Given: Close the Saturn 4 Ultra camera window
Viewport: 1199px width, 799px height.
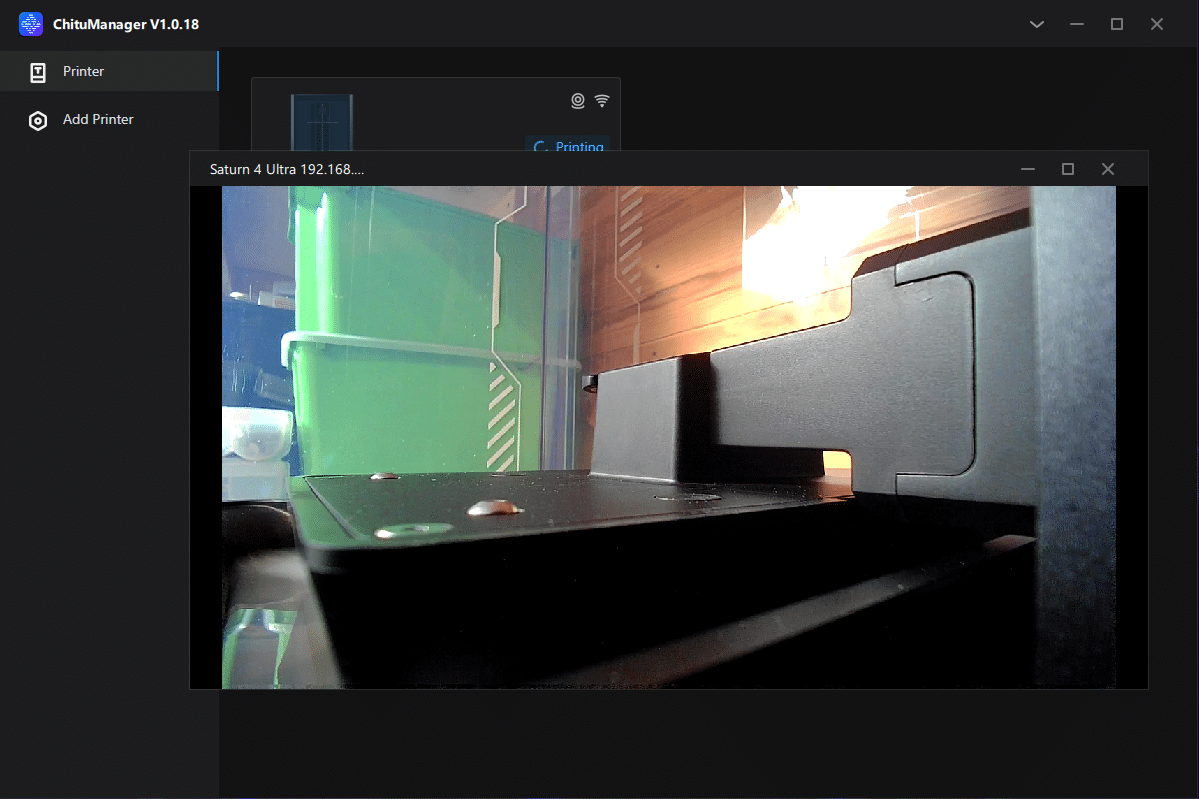Looking at the screenshot, I should click(x=1107, y=169).
